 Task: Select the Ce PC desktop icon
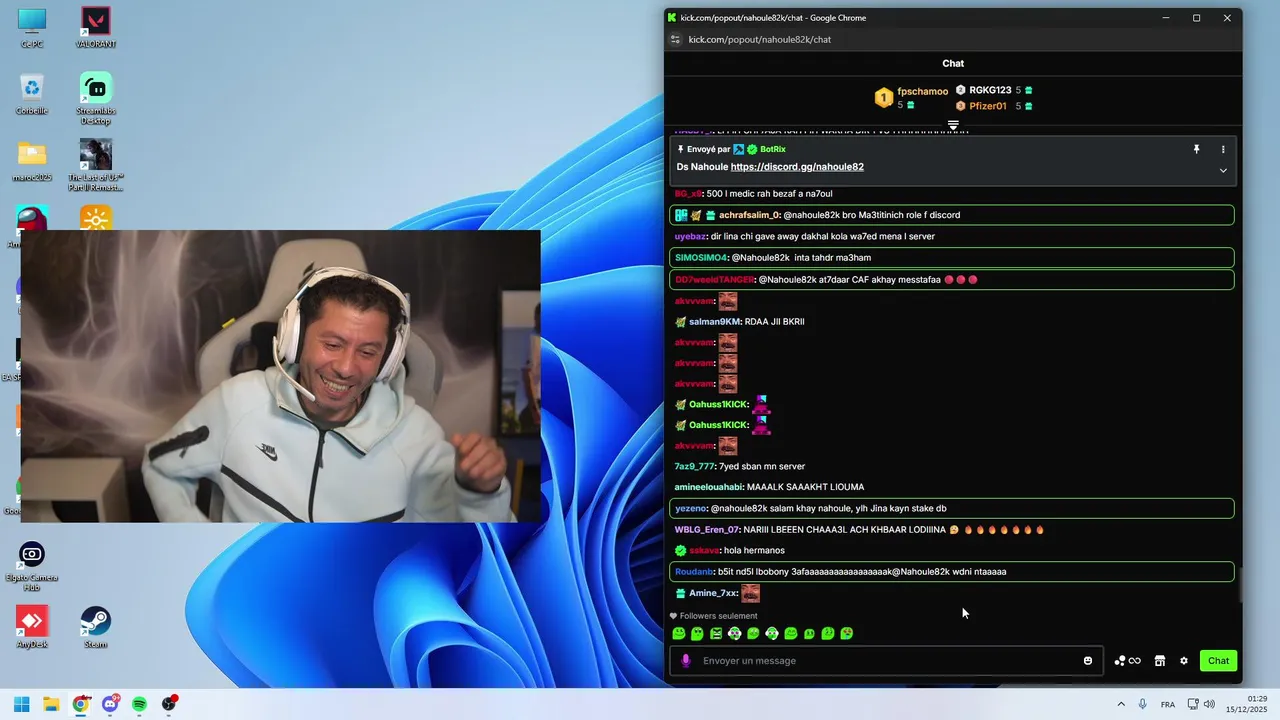32,28
